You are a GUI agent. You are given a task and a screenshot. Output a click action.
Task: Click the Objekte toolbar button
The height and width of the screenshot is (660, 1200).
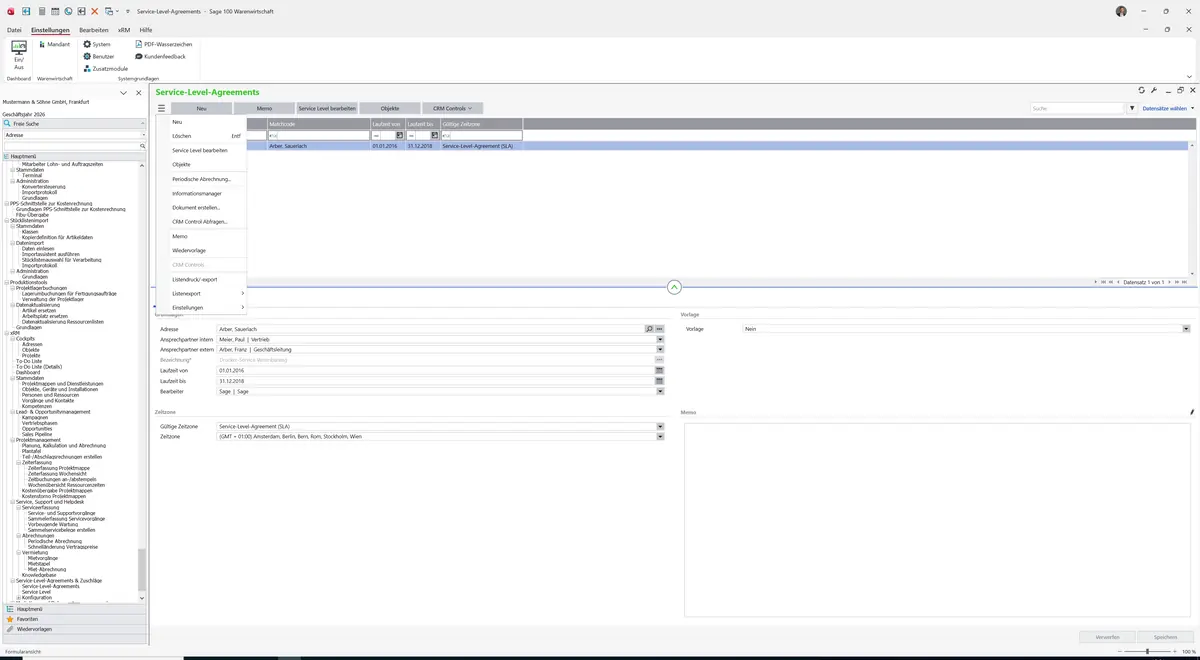click(x=390, y=108)
